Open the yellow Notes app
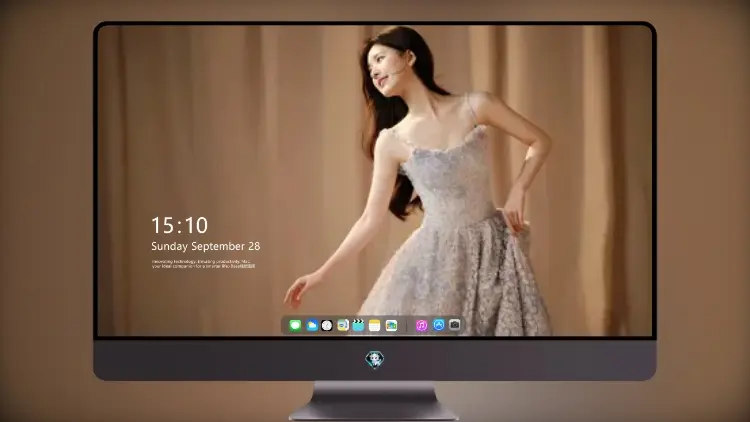This screenshot has height=422, width=750. pyautogui.click(x=375, y=325)
